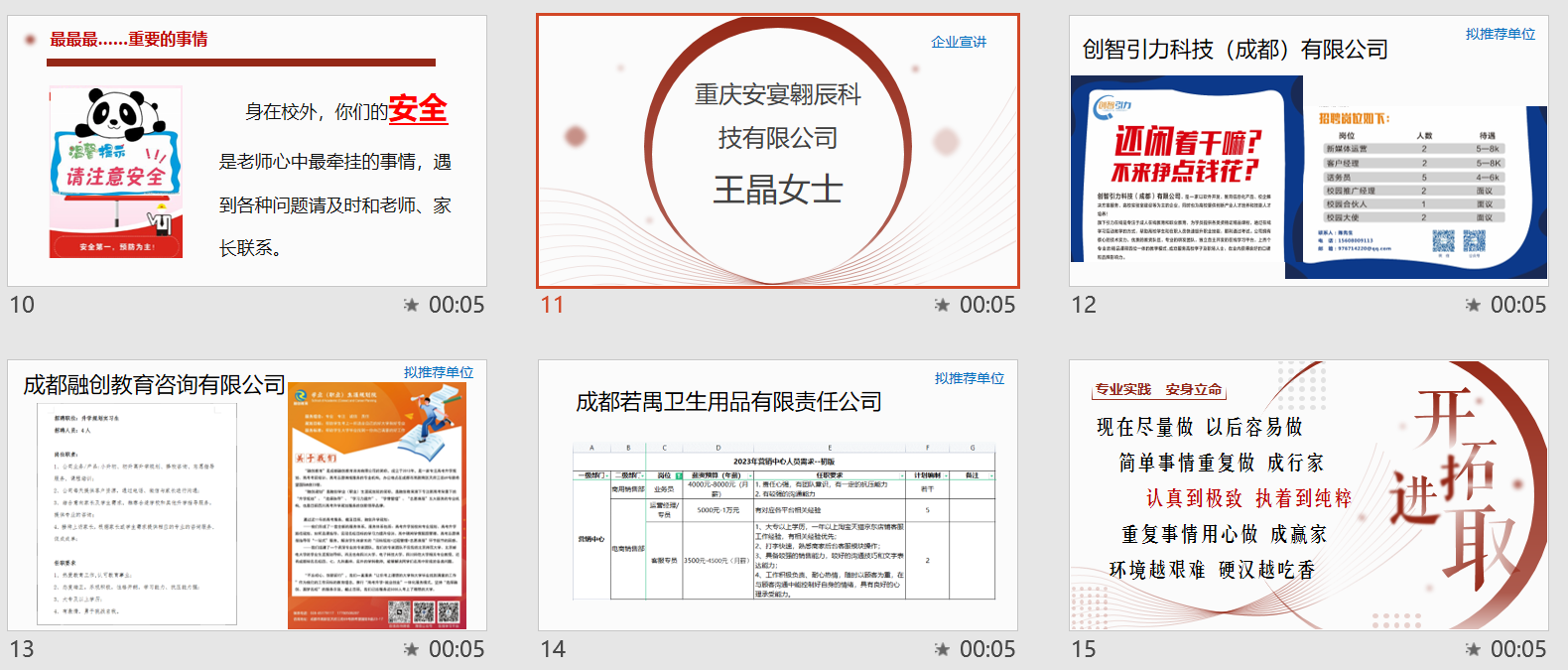Click the transition star icon under slide 14
1568x670 pixels.
(x=942, y=649)
